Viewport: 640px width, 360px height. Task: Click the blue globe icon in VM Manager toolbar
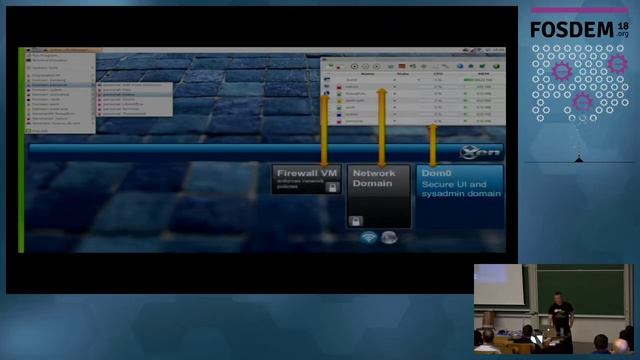(x=460, y=66)
